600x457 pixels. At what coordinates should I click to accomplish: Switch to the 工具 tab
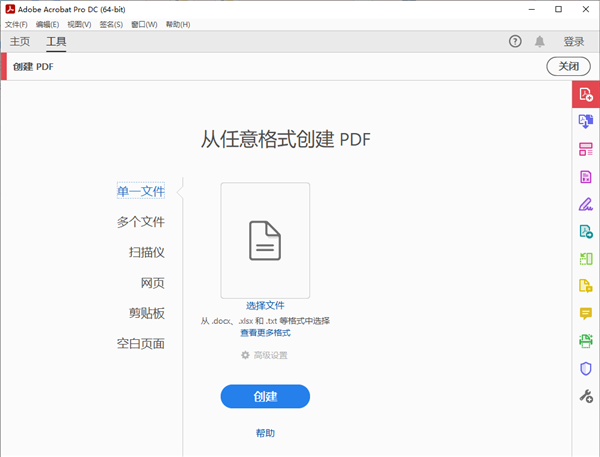click(x=56, y=41)
